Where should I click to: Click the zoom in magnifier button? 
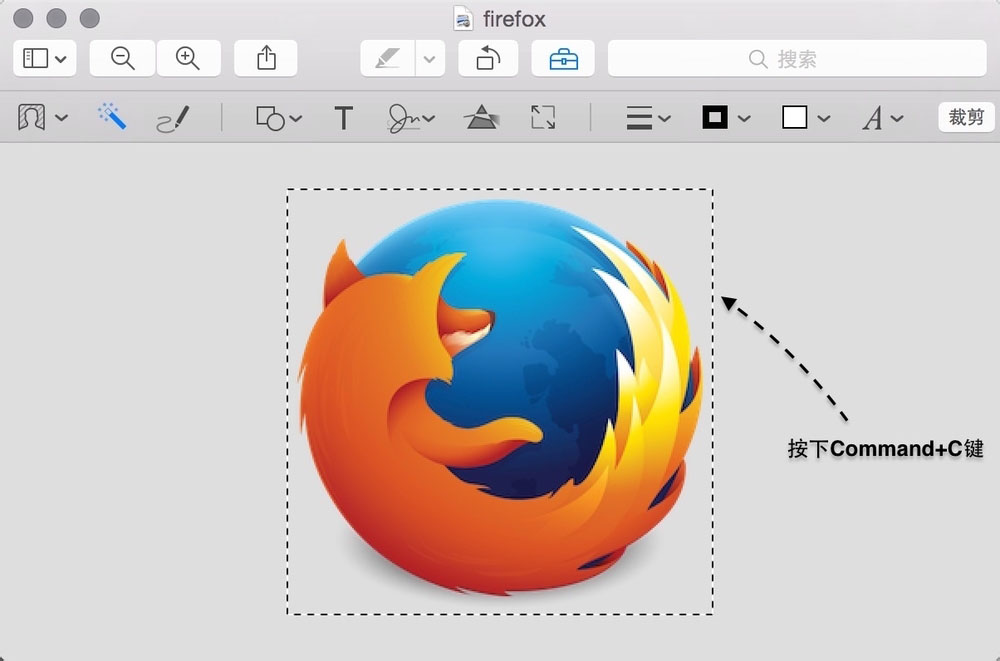[188, 59]
